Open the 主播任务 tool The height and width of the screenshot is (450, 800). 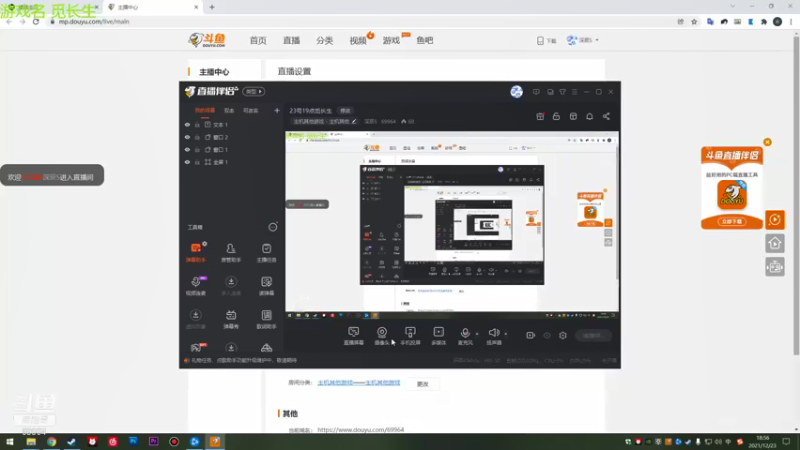point(266,252)
